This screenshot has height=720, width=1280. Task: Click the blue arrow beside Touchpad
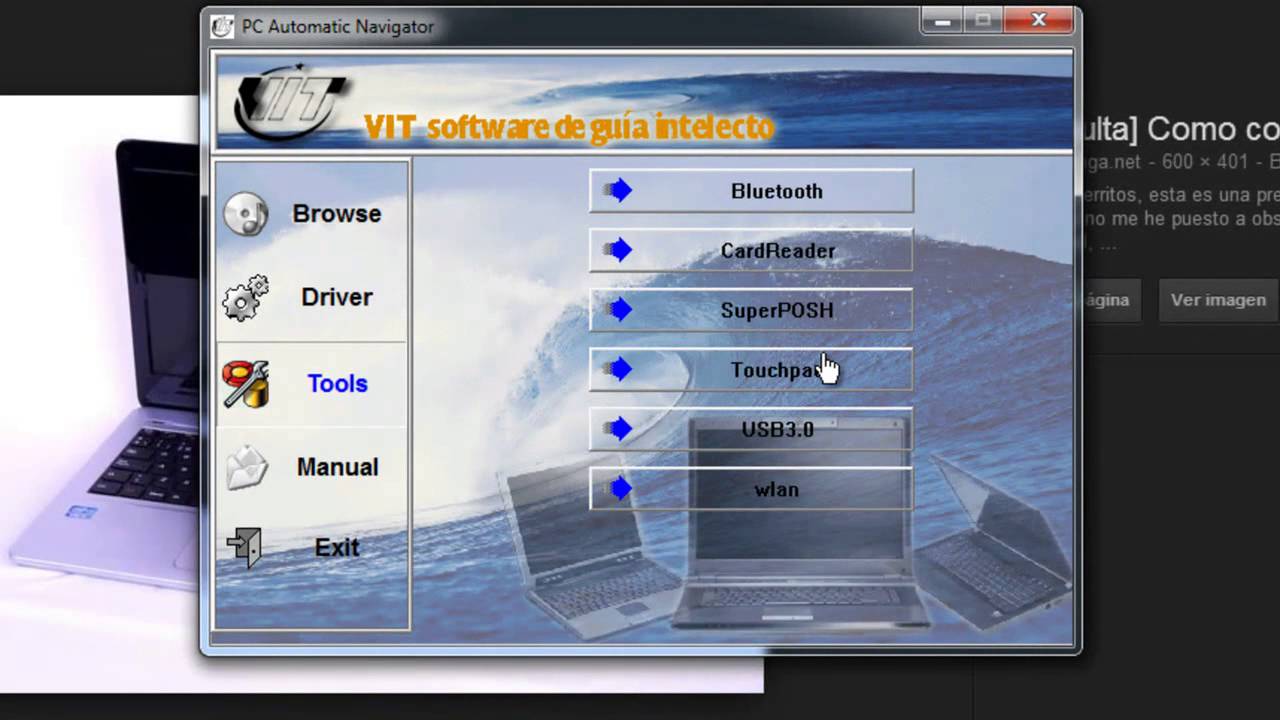tap(619, 369)
